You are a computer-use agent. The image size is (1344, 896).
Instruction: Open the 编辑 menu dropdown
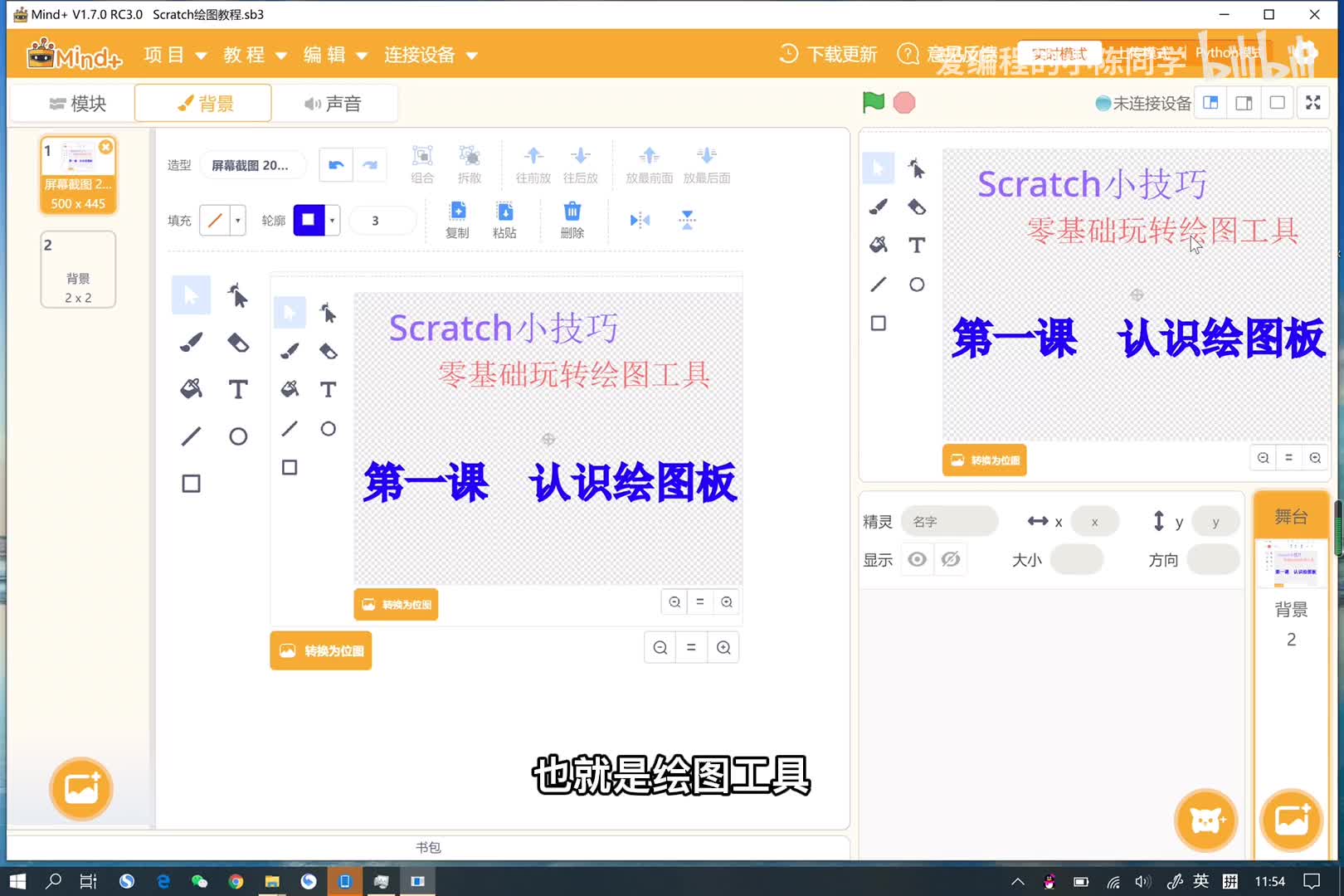(335, 55)
